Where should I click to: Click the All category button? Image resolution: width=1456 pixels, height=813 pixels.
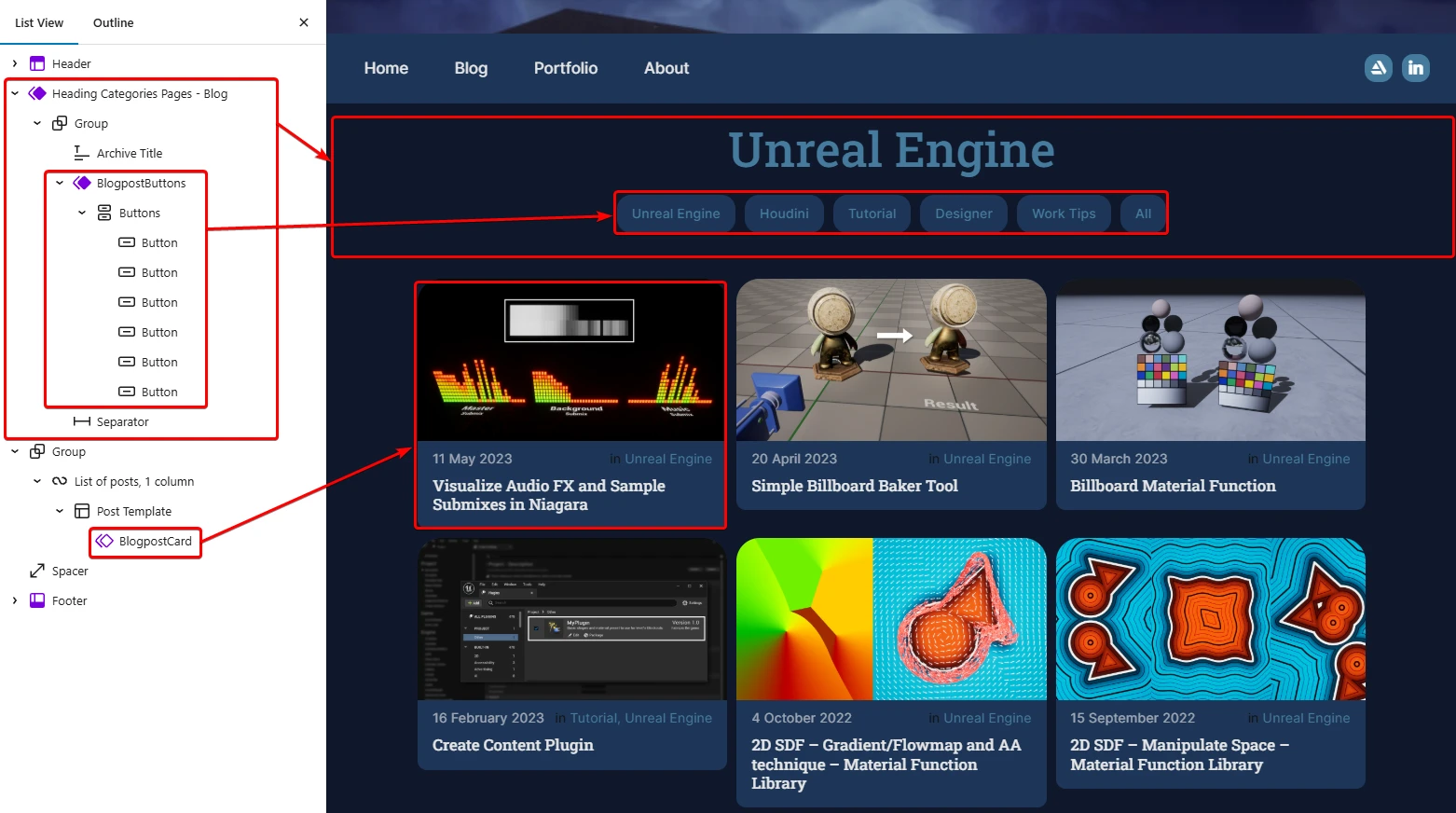[x=1143, y=214]
